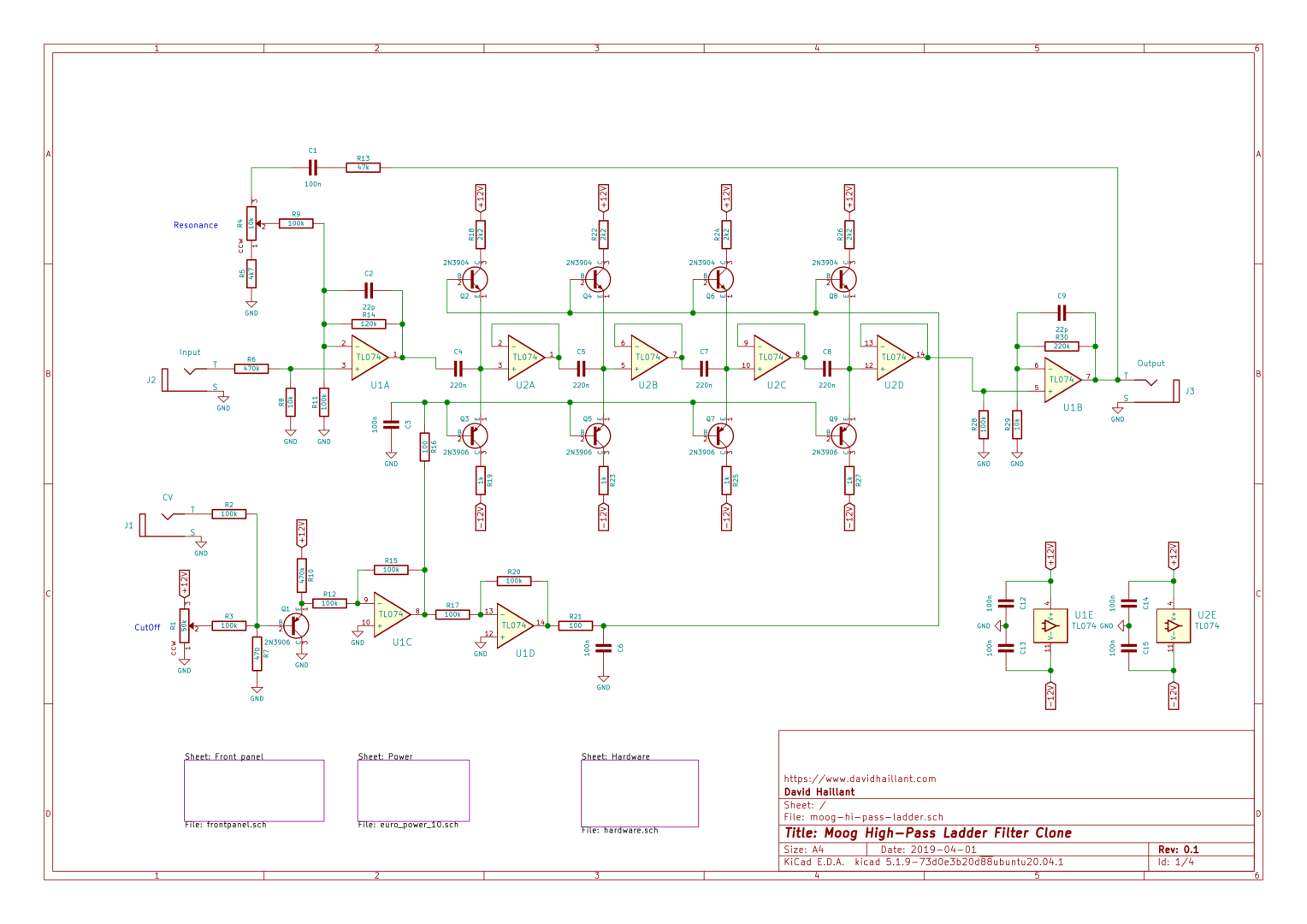Select resistor R2 100k
This screenshot has width=1307, height=924.
[x=229, y=514]
